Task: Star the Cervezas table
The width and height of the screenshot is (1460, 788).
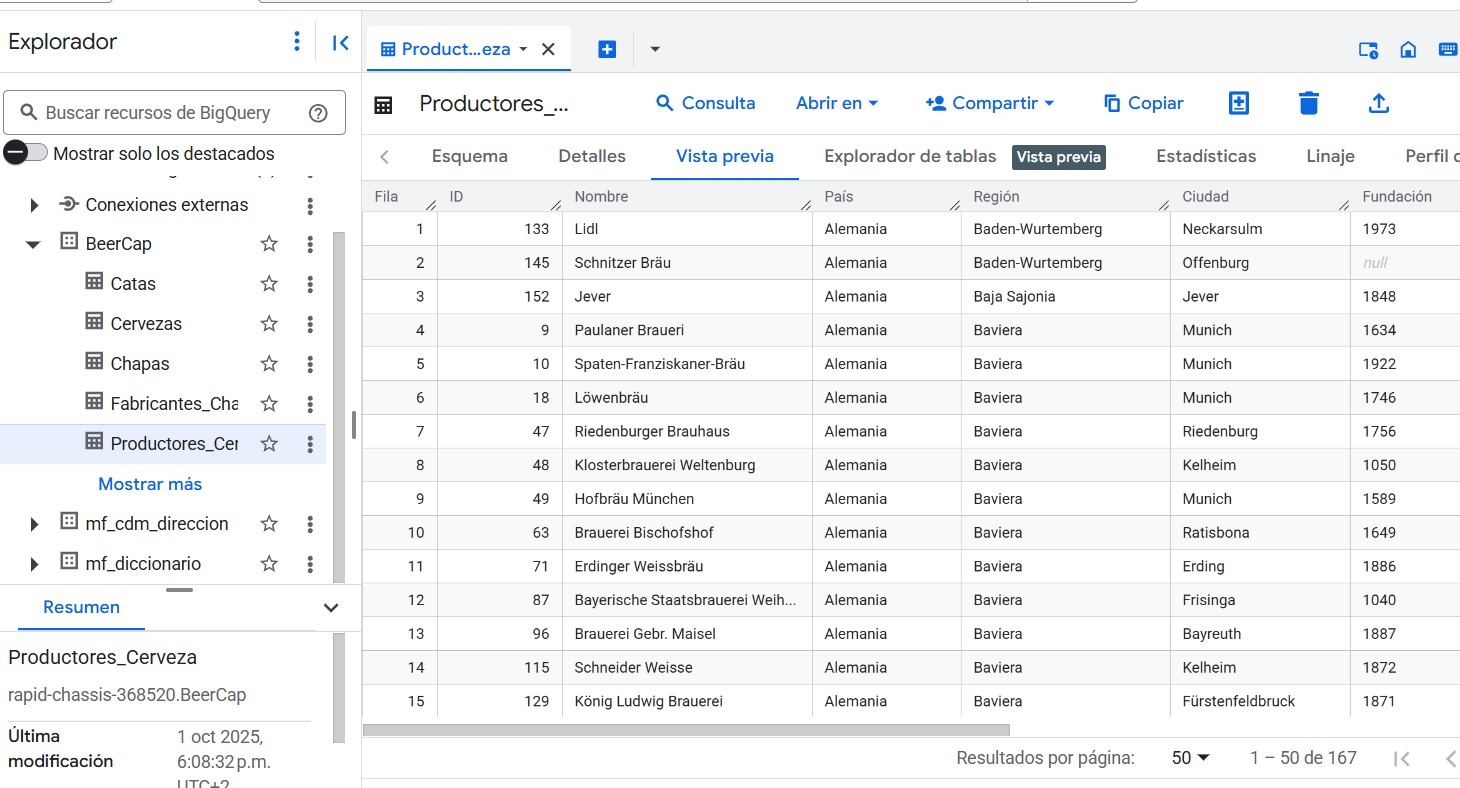Action: 269,324
